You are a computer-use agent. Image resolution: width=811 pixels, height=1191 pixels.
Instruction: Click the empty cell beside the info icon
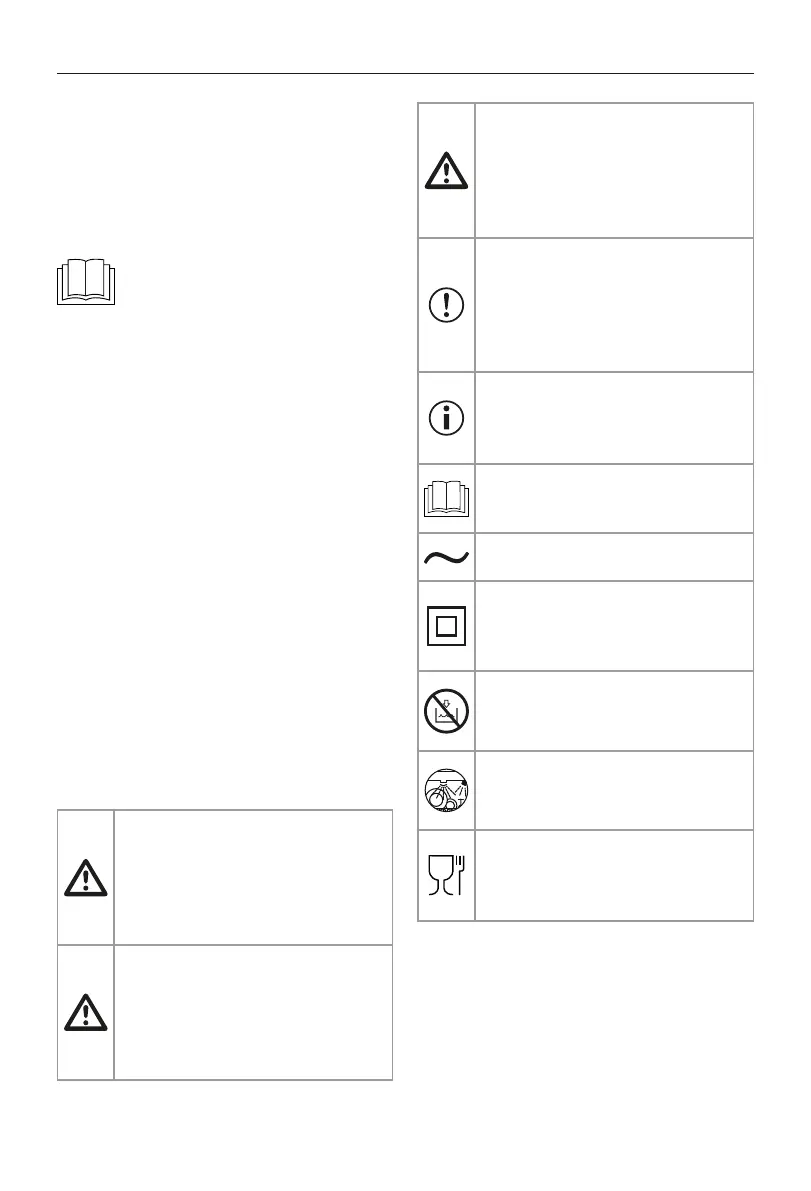(614, 418)
